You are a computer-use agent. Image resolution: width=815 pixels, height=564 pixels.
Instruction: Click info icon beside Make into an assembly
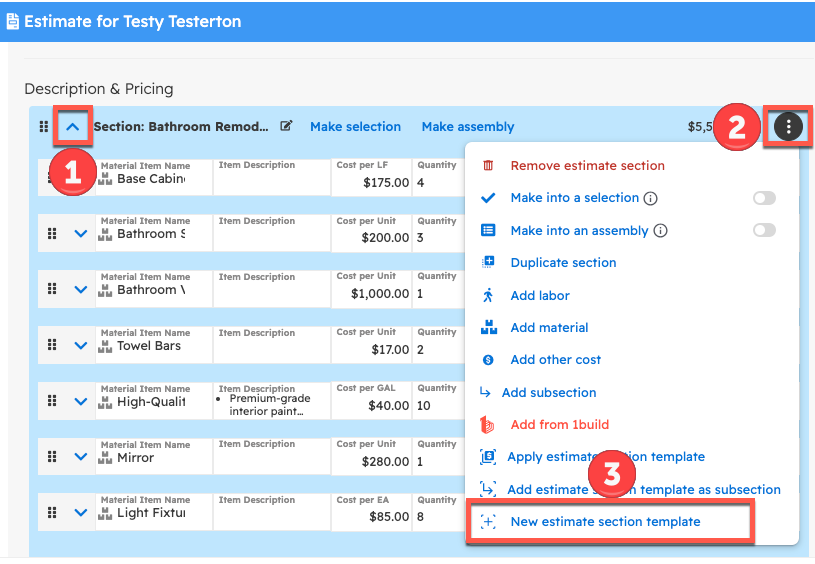(660, 231)
